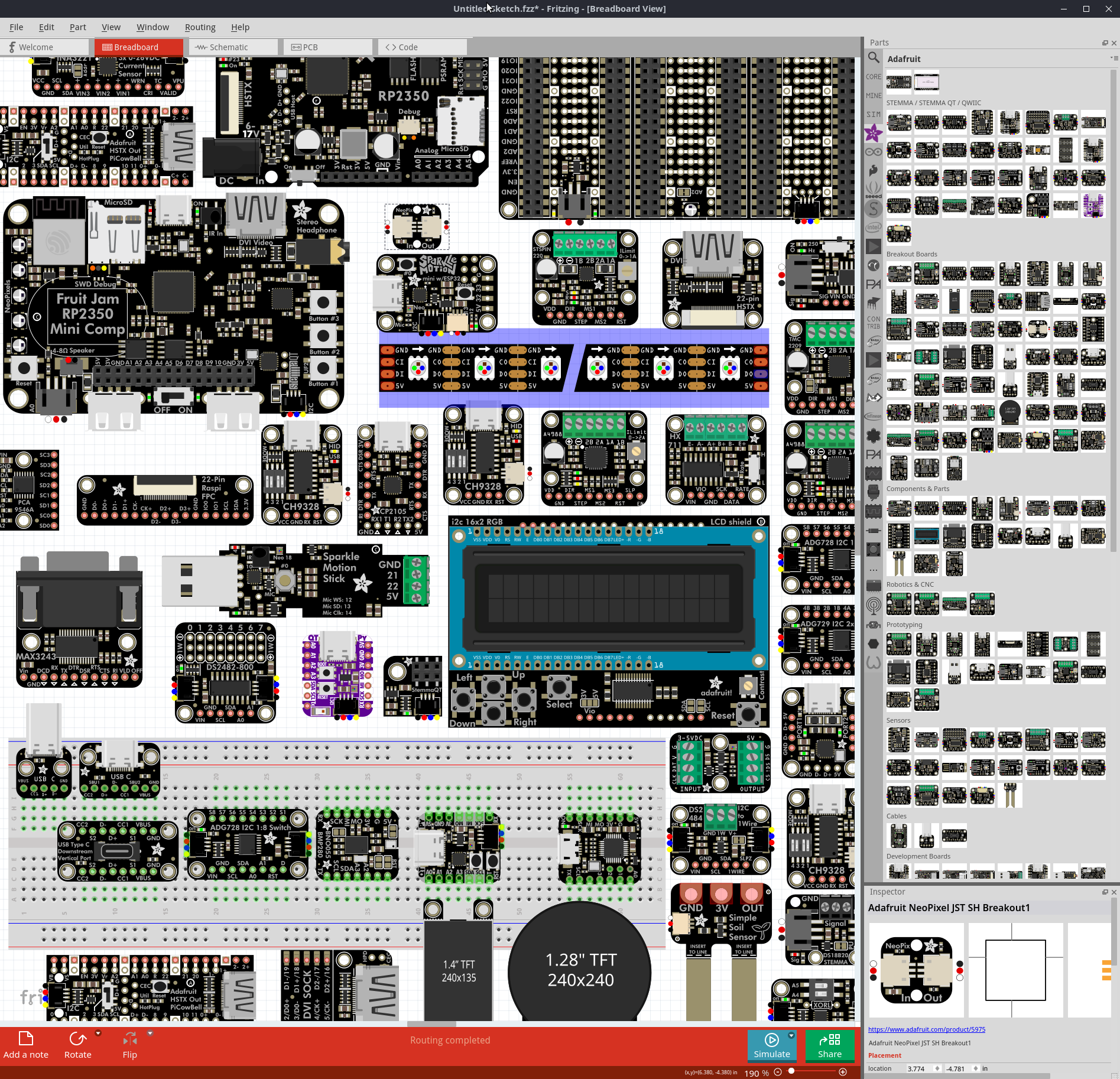Open the adafruit.com product 5975 link

pos(926,1029)
